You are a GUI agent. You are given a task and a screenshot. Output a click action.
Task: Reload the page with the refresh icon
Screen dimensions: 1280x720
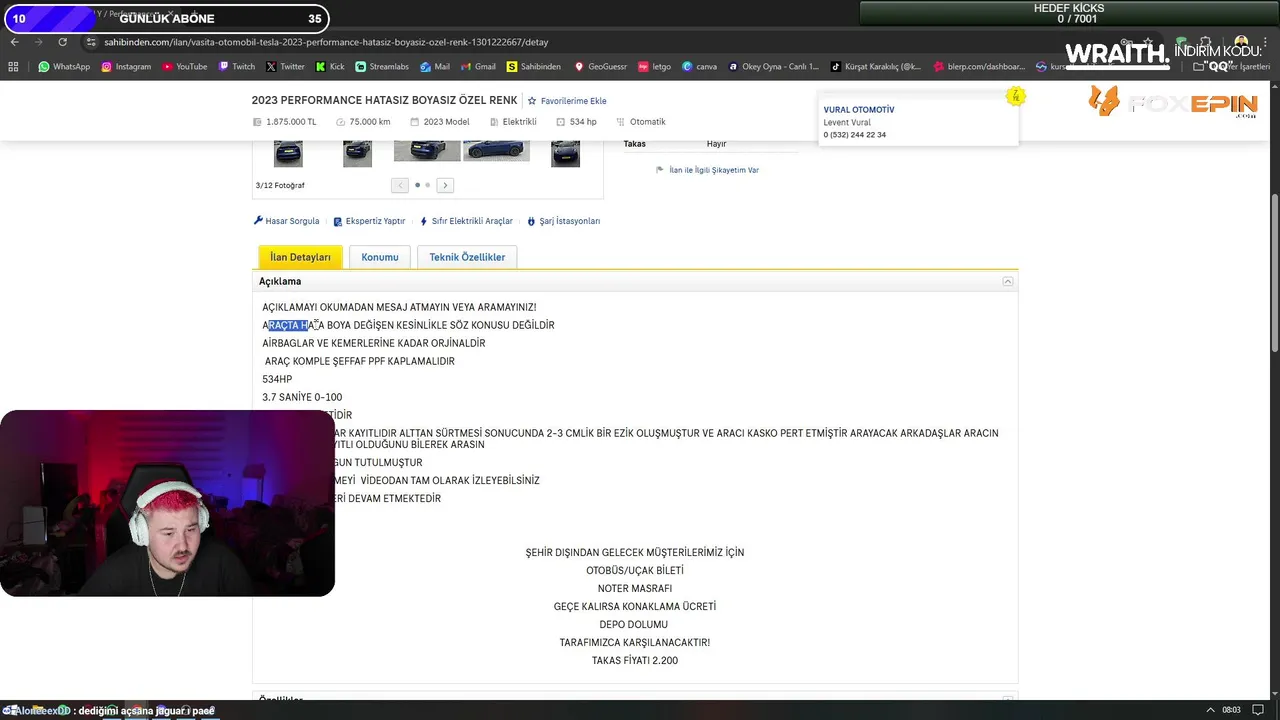point(62,42)
